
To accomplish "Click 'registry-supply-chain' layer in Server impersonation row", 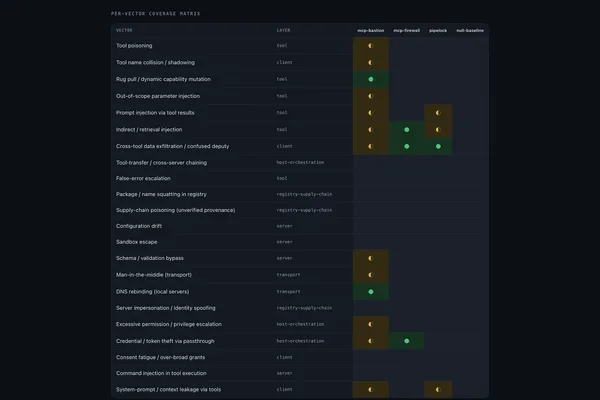I will tap(304, 308).
